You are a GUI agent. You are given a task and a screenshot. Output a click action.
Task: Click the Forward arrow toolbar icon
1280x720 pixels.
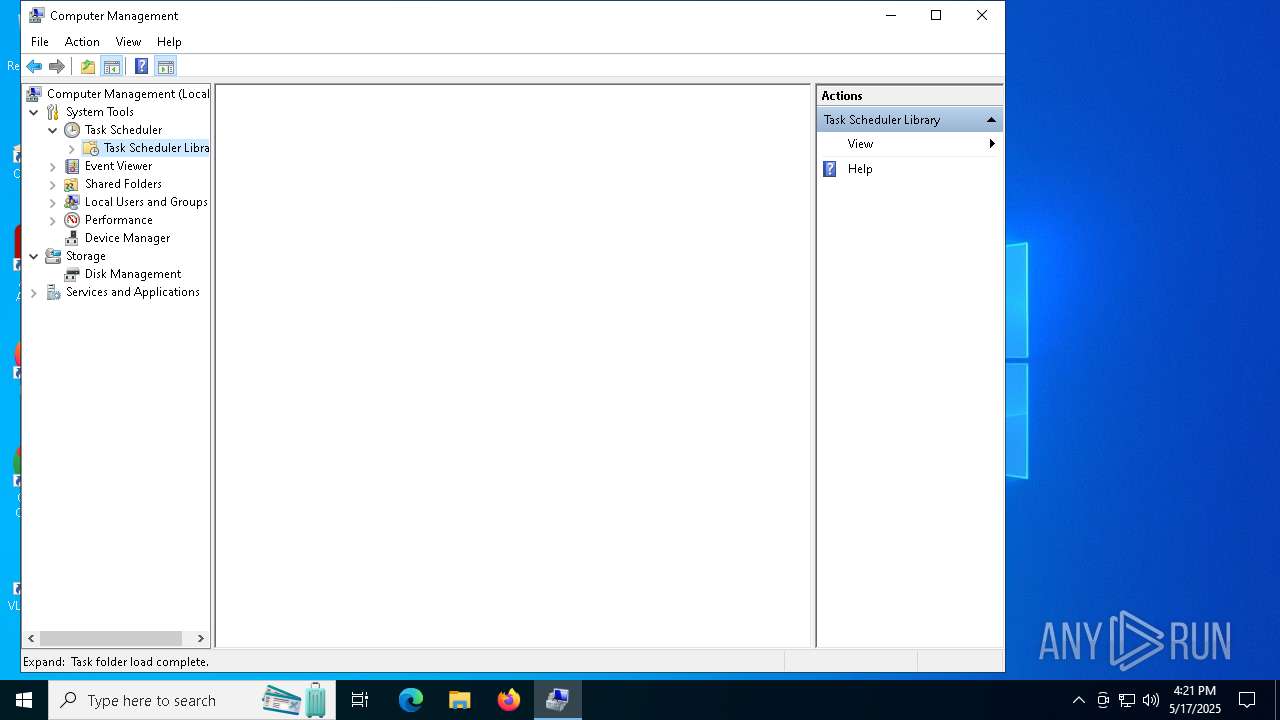click(57, 66)
